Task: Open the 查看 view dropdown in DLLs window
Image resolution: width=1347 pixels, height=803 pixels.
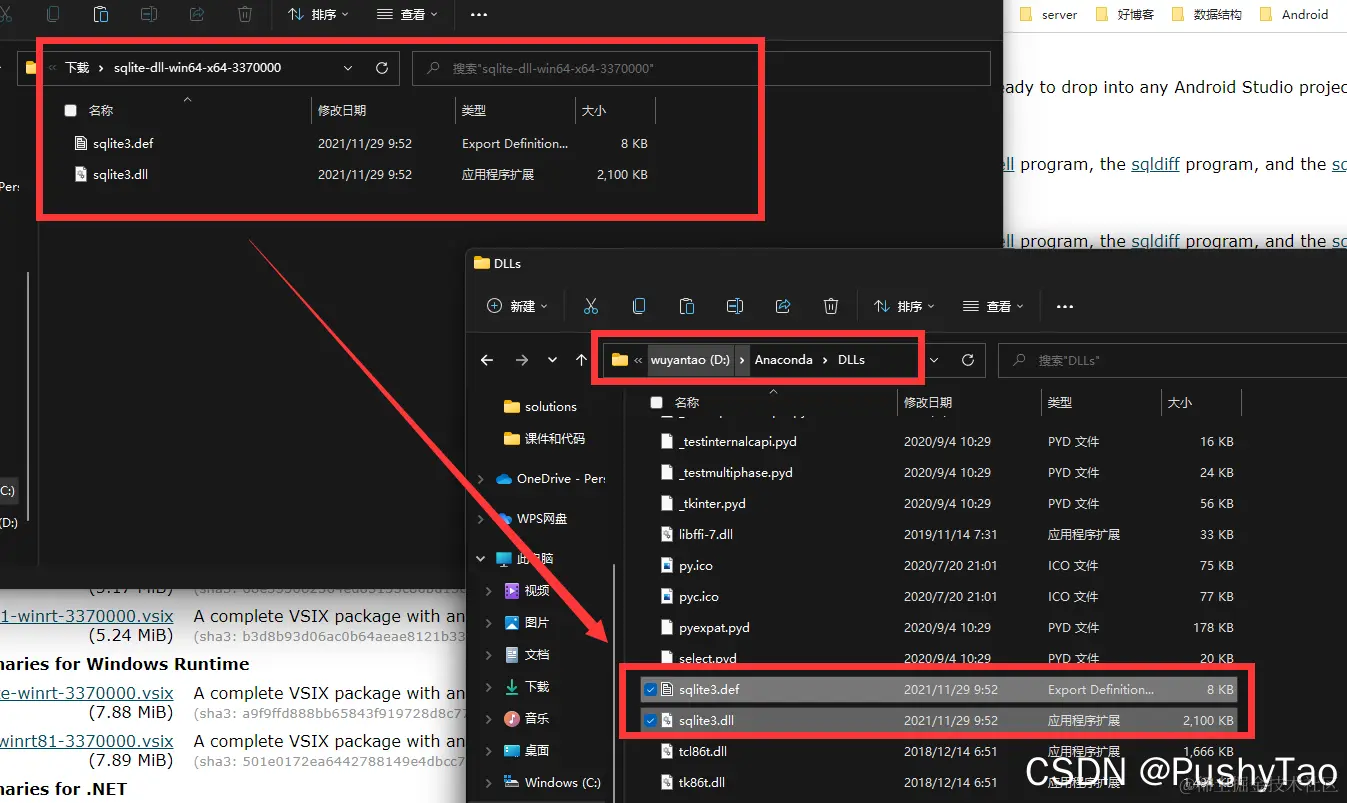Action: tap(993, 306)
